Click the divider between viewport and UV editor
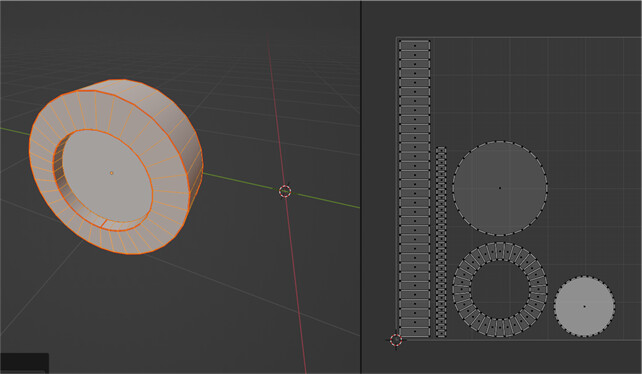 pos(361,187)
